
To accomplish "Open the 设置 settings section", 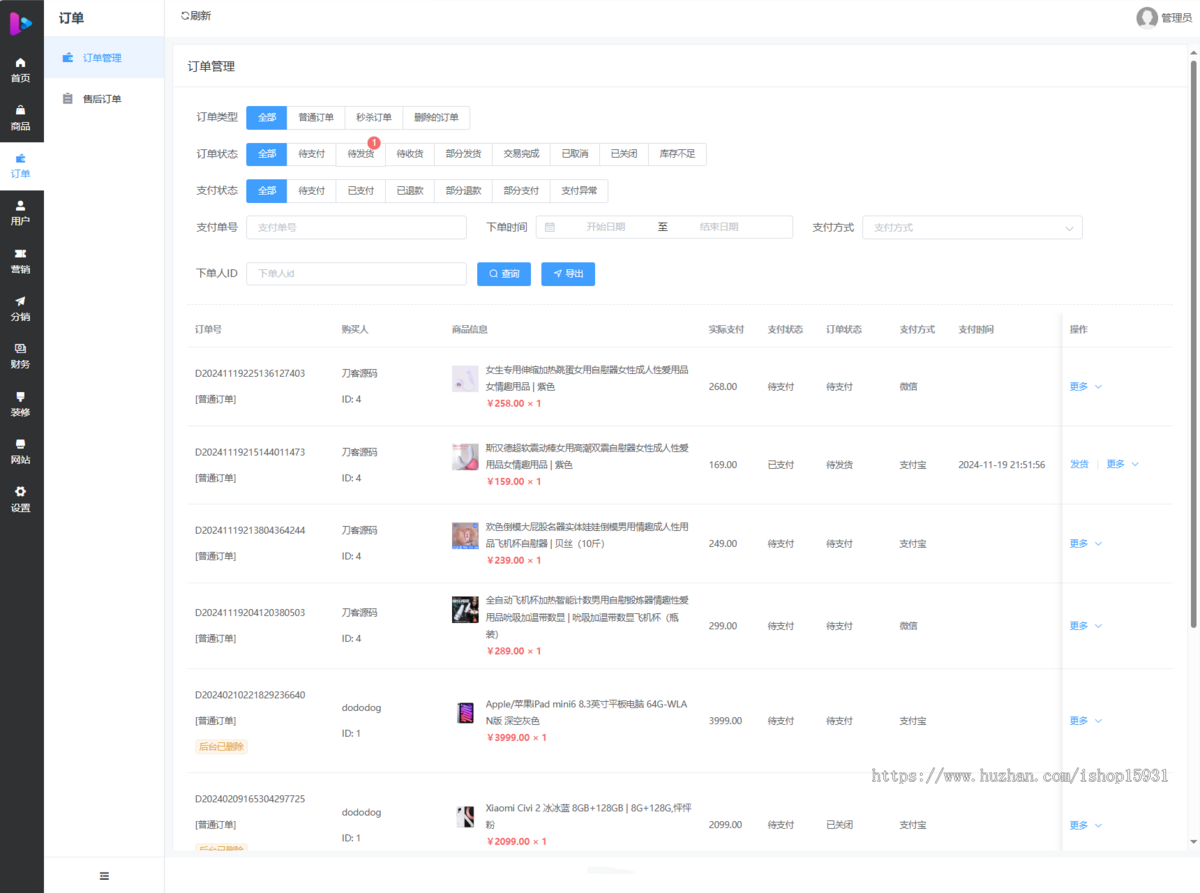I will tap(21, 499).
